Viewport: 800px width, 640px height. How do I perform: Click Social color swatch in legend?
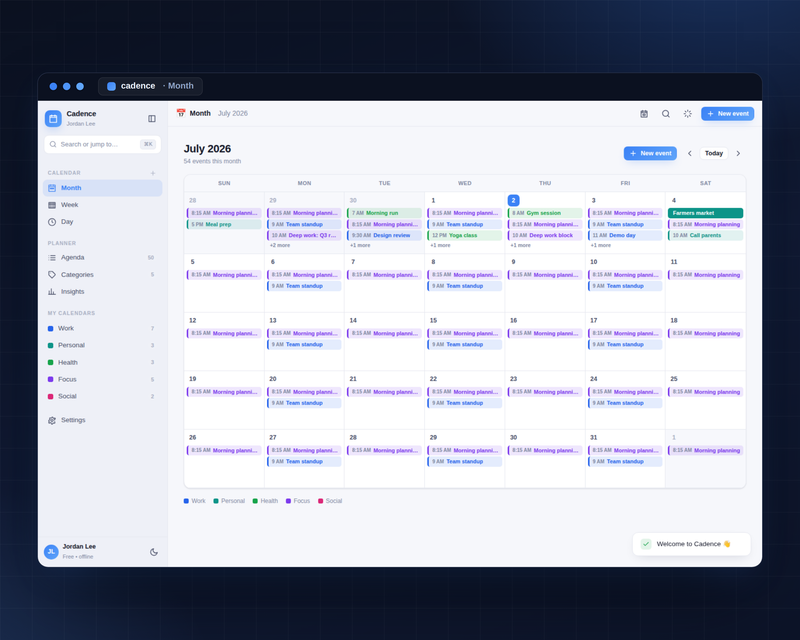(320, 501)
